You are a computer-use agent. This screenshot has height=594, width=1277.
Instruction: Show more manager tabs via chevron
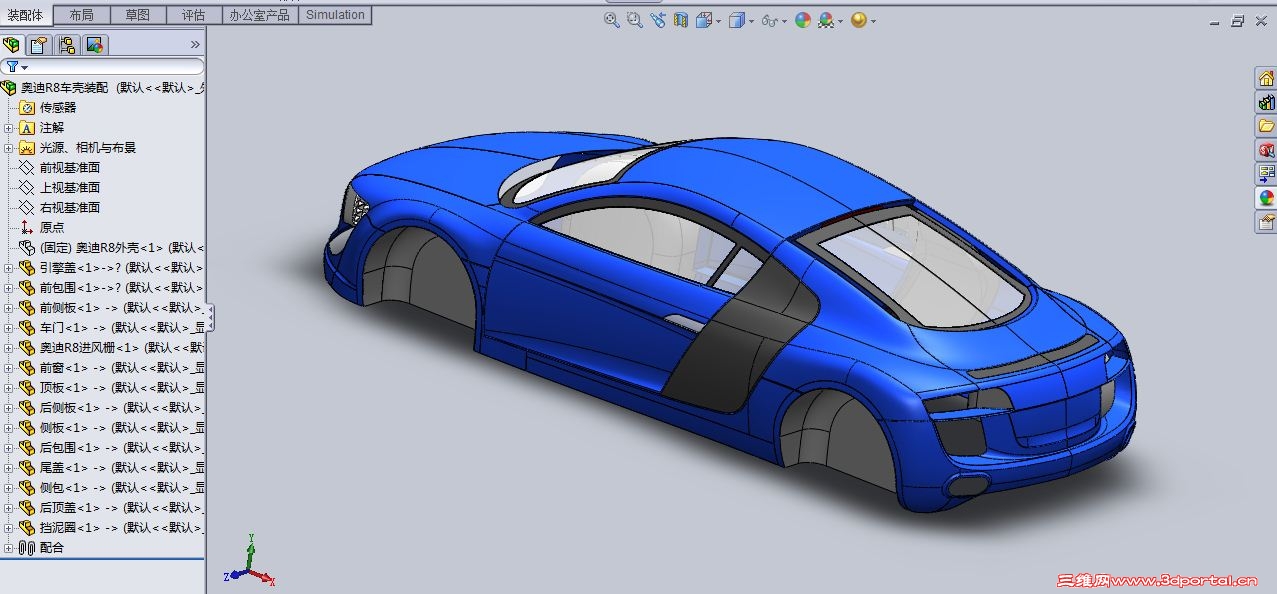point(195,45)
